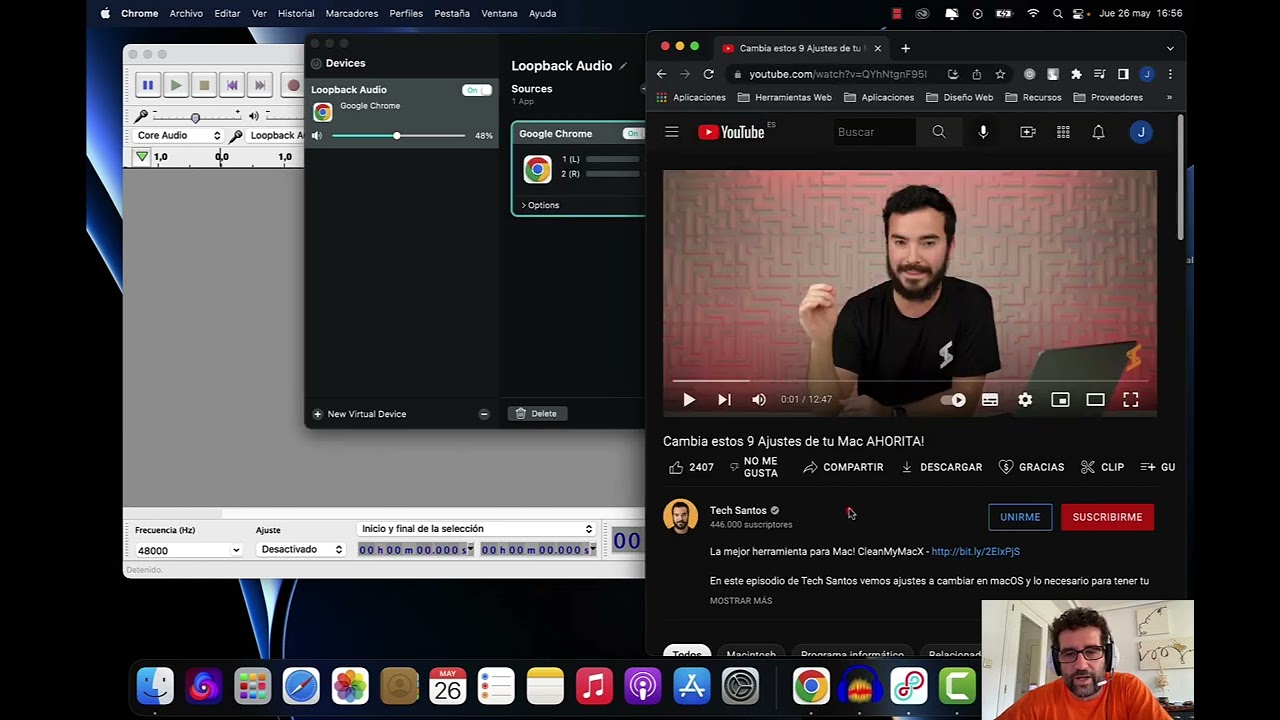Open the Loopback recording device dropdown in Audacity
This screenshot has width=1280, height=720.
click(276, 135)
